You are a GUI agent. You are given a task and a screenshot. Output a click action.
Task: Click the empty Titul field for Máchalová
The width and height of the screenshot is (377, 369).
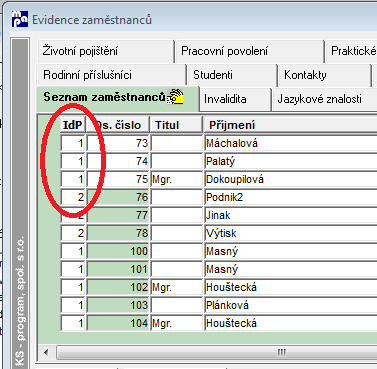(x=176, y=143)
